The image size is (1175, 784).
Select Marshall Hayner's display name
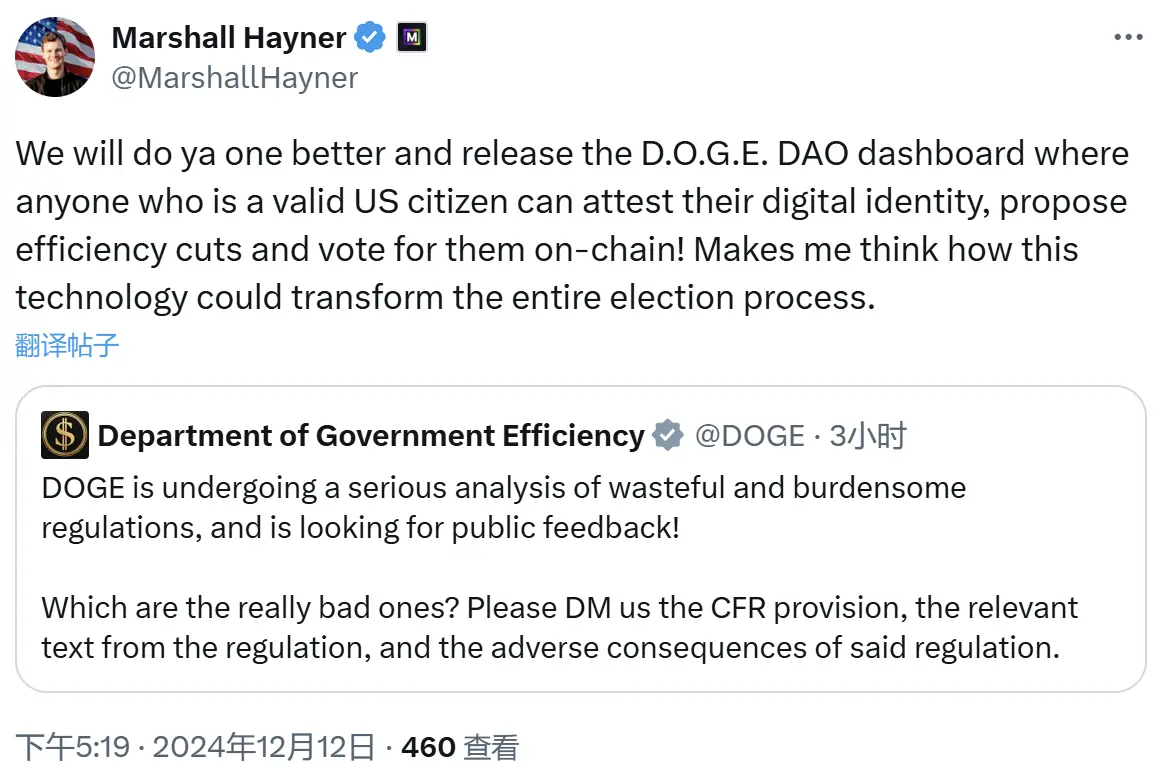tap(229, 37)
